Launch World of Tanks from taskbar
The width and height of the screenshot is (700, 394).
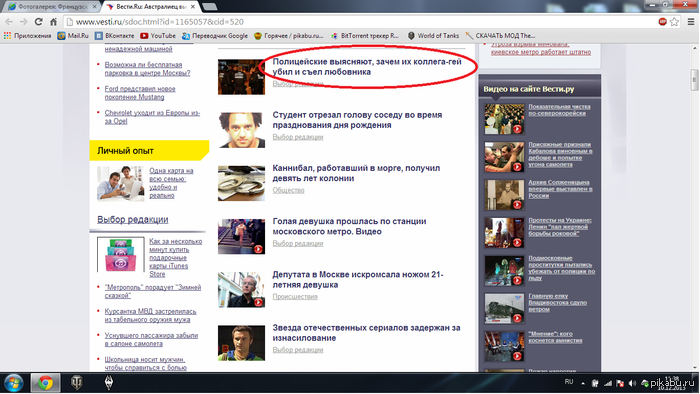coord(77,383)
